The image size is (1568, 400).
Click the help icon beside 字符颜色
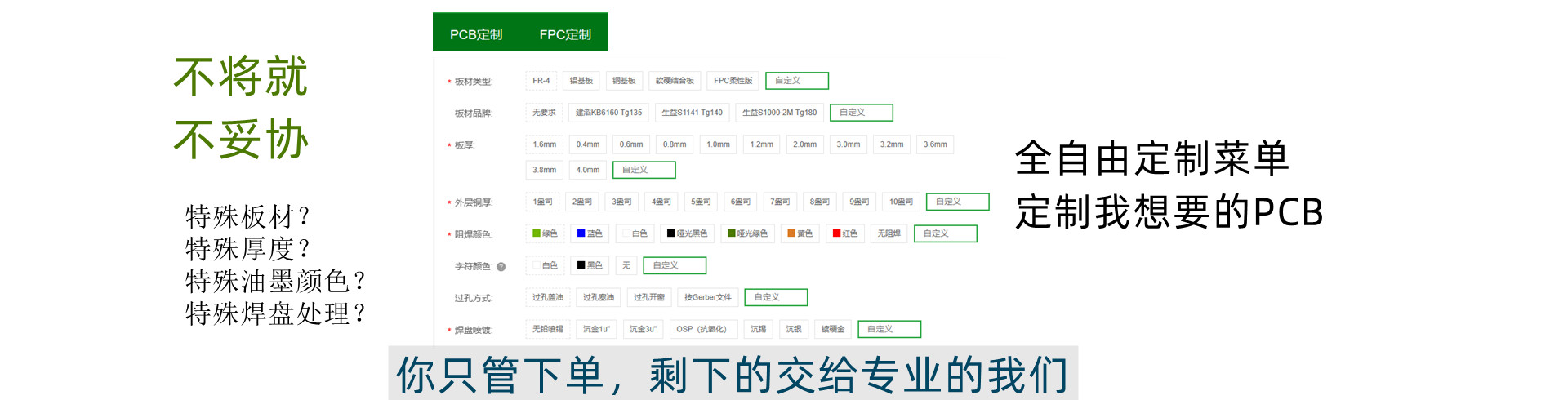tap(501, 266)
